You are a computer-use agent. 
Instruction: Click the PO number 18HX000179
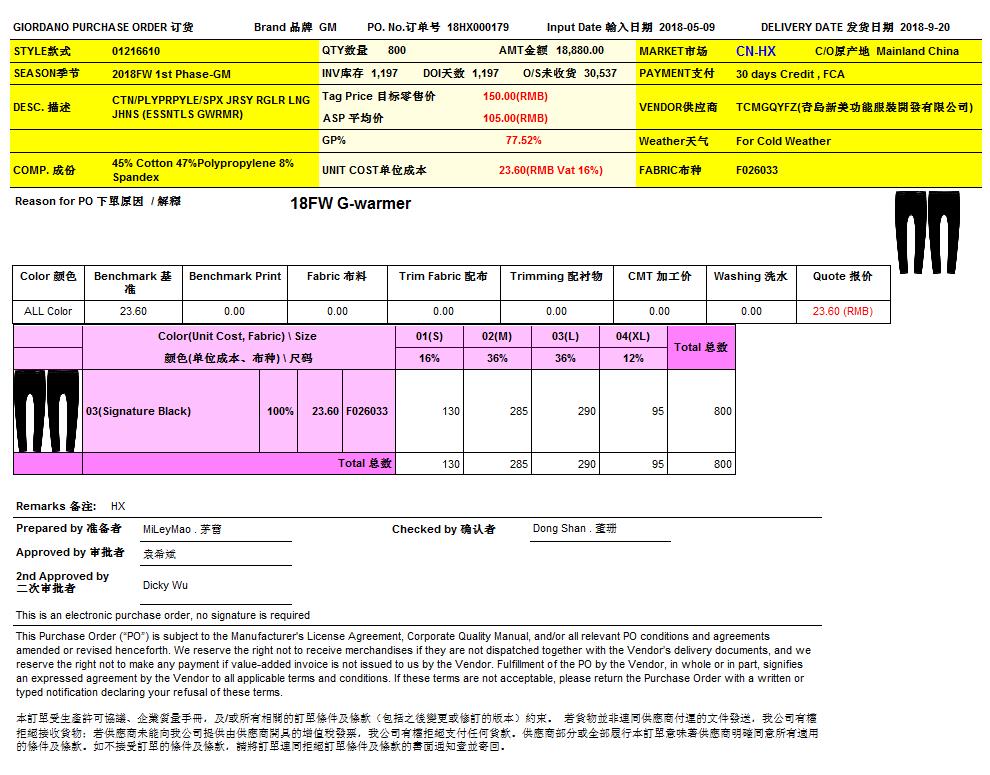tap(478, 28)
